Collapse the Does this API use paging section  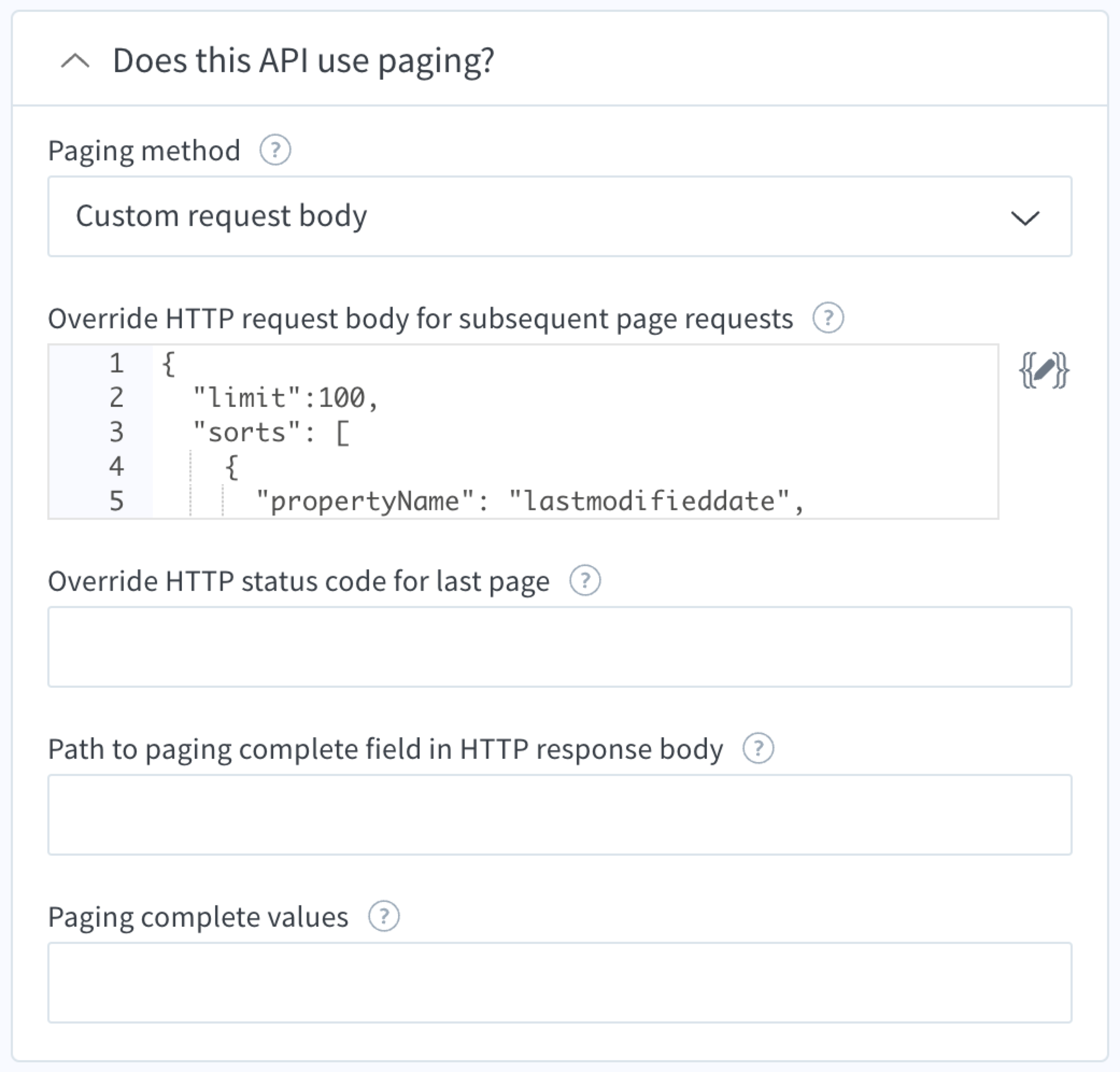click(75, 61)
